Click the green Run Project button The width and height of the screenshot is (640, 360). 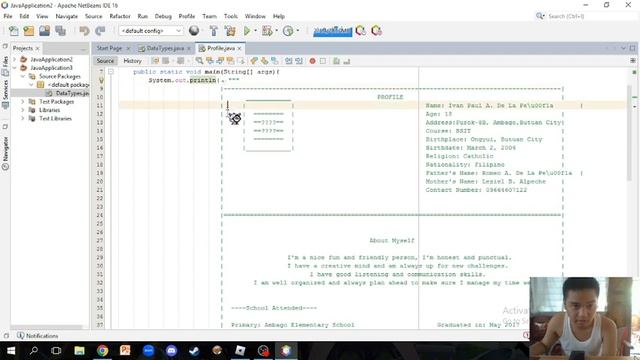coord(247,31)
